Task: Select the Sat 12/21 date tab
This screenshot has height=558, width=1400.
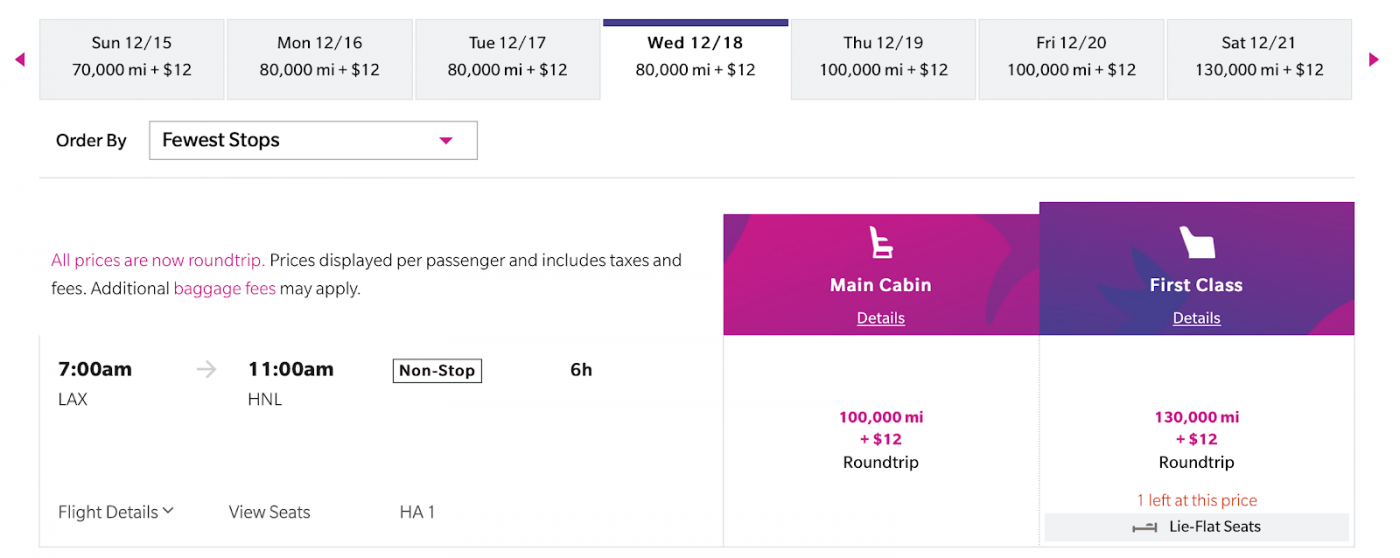Action: [x=1259, y=57]
